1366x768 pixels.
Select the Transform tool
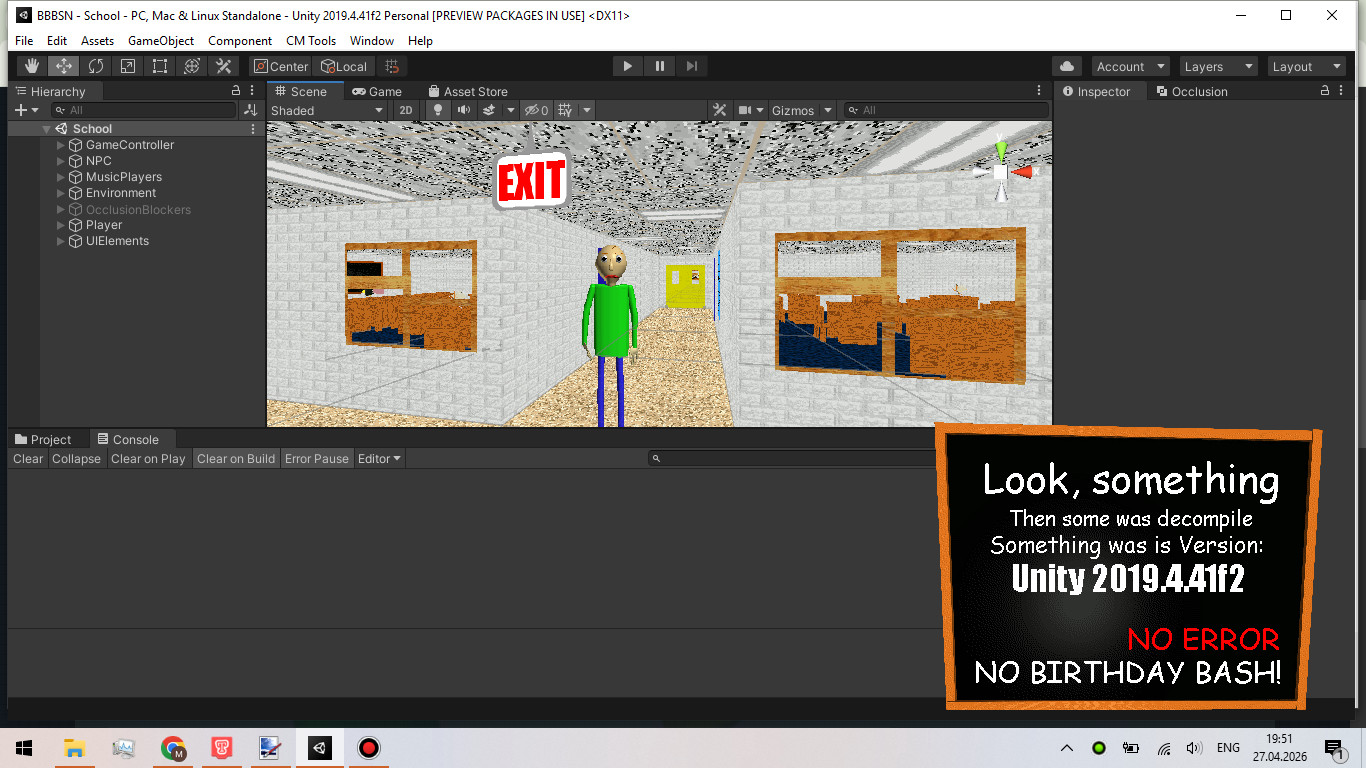(192, 66)
